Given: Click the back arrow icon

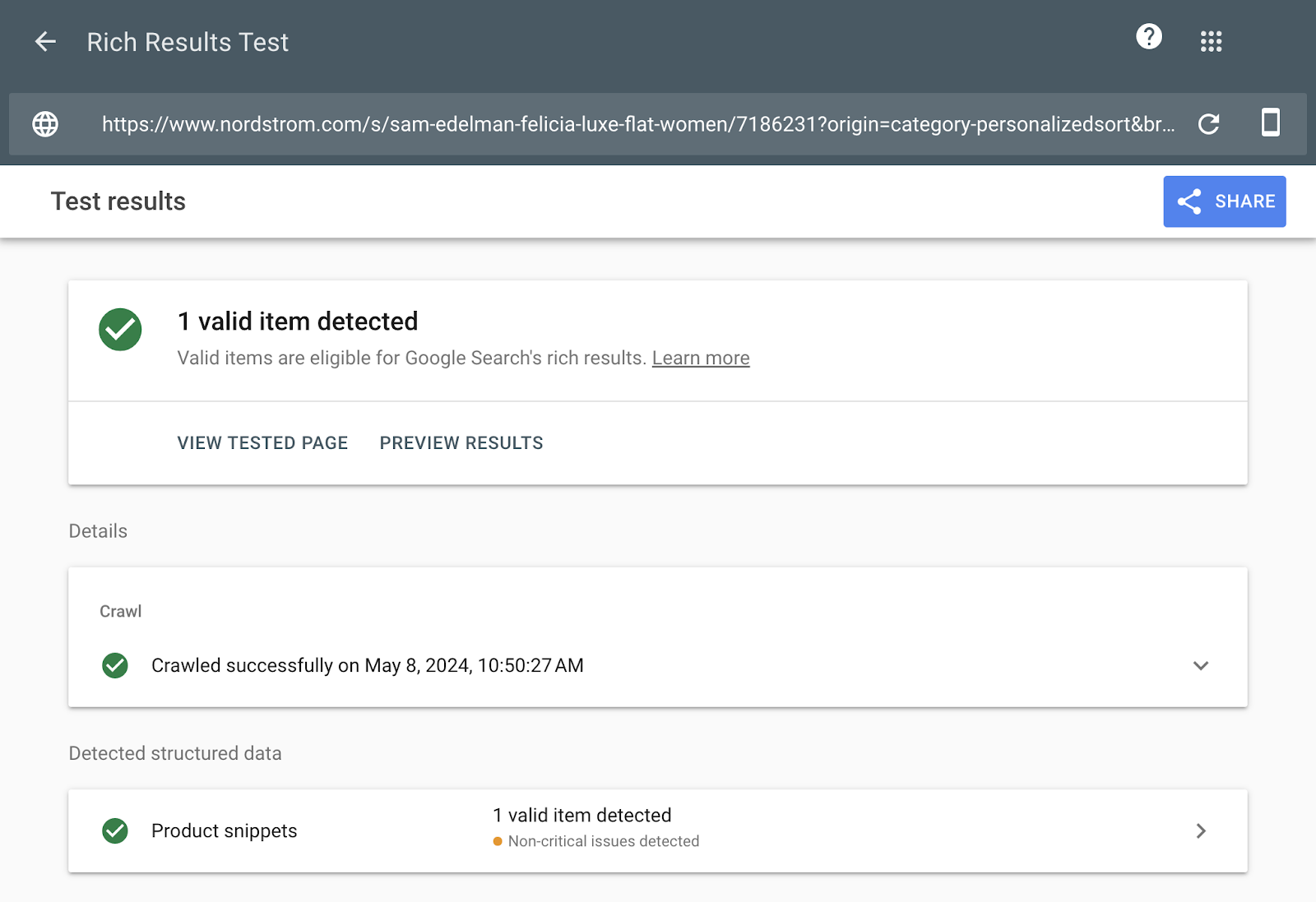Looking at the screenshot, I should point(45,42).
